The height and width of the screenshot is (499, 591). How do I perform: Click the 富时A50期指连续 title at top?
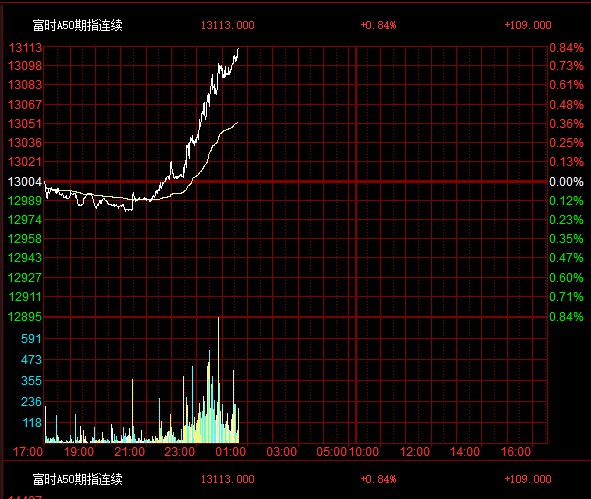(x=78, y=25)
